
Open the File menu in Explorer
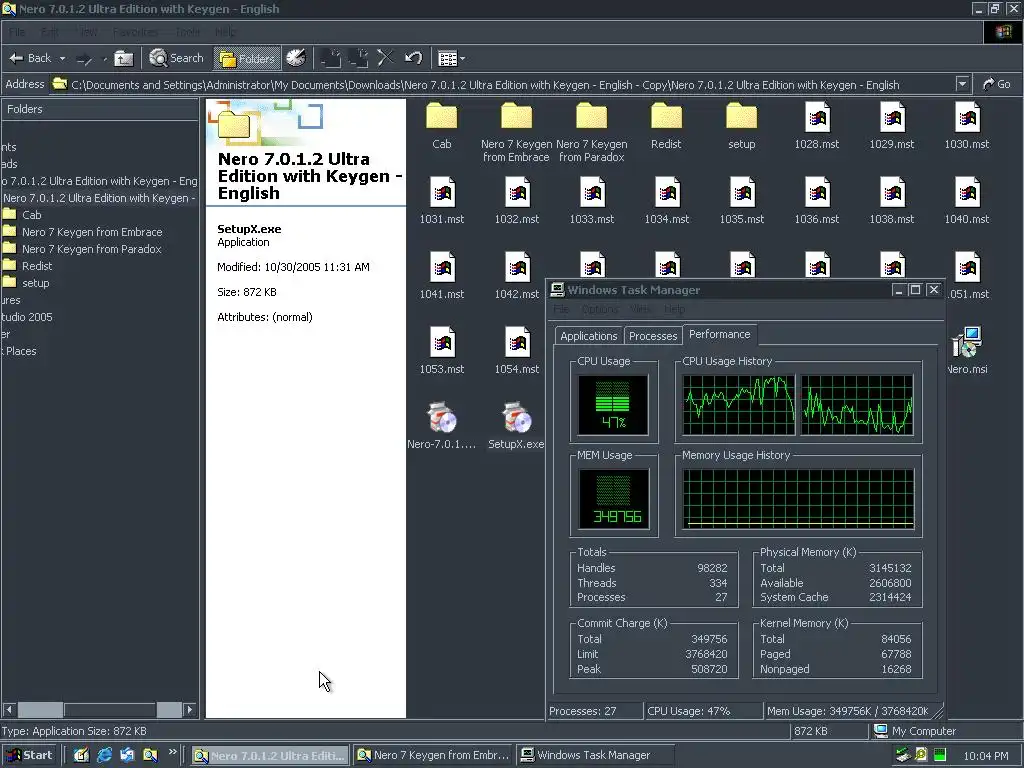[x=17, y=32]
